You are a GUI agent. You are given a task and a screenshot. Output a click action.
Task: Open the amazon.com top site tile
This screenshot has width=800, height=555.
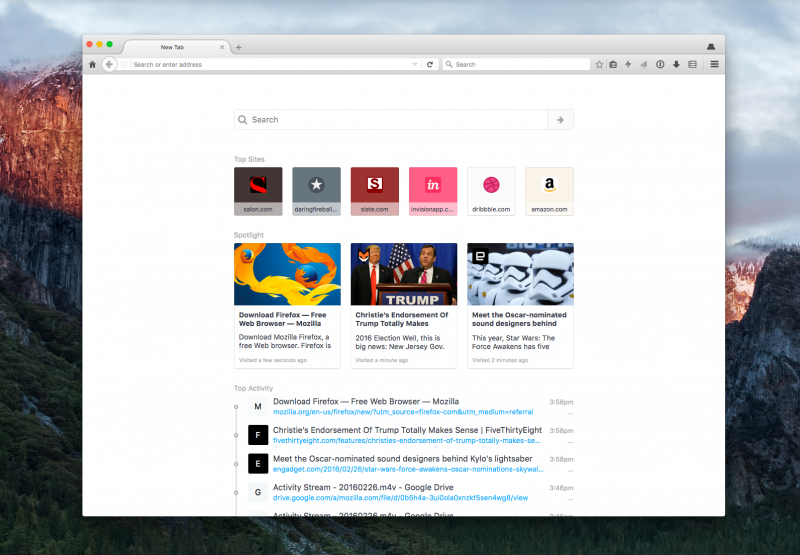[x=549, y=191]
